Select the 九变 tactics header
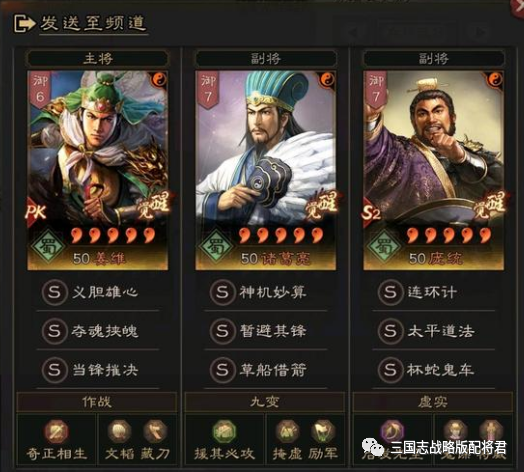524x472 pixels. [265, 402]
